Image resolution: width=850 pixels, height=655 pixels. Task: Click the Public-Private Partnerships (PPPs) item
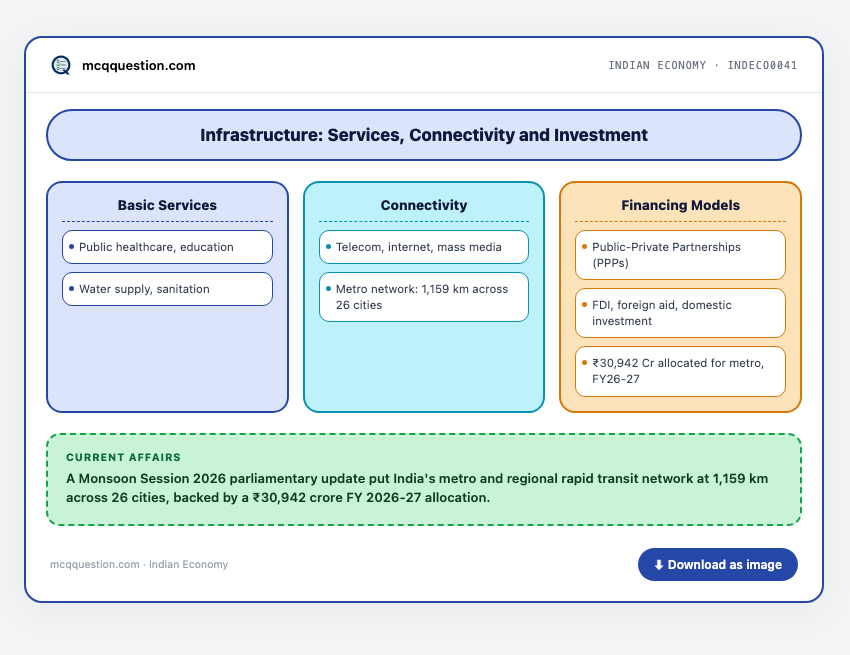(680, 255)
